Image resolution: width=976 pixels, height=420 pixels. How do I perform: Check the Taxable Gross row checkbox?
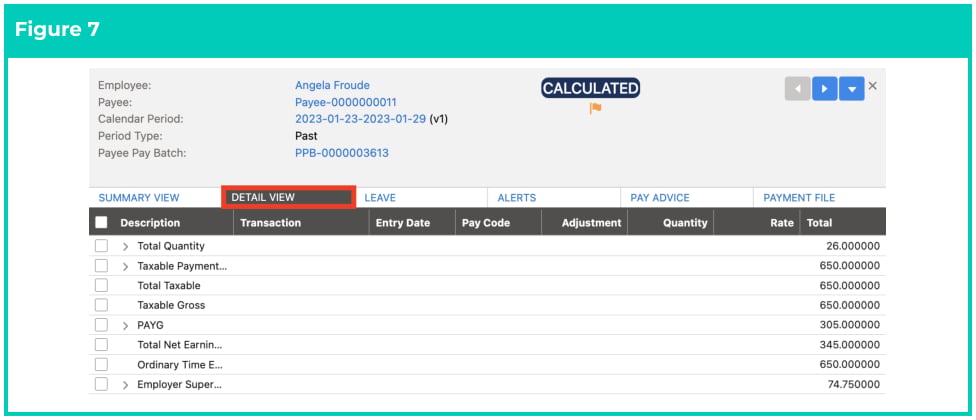coord(101,305)
